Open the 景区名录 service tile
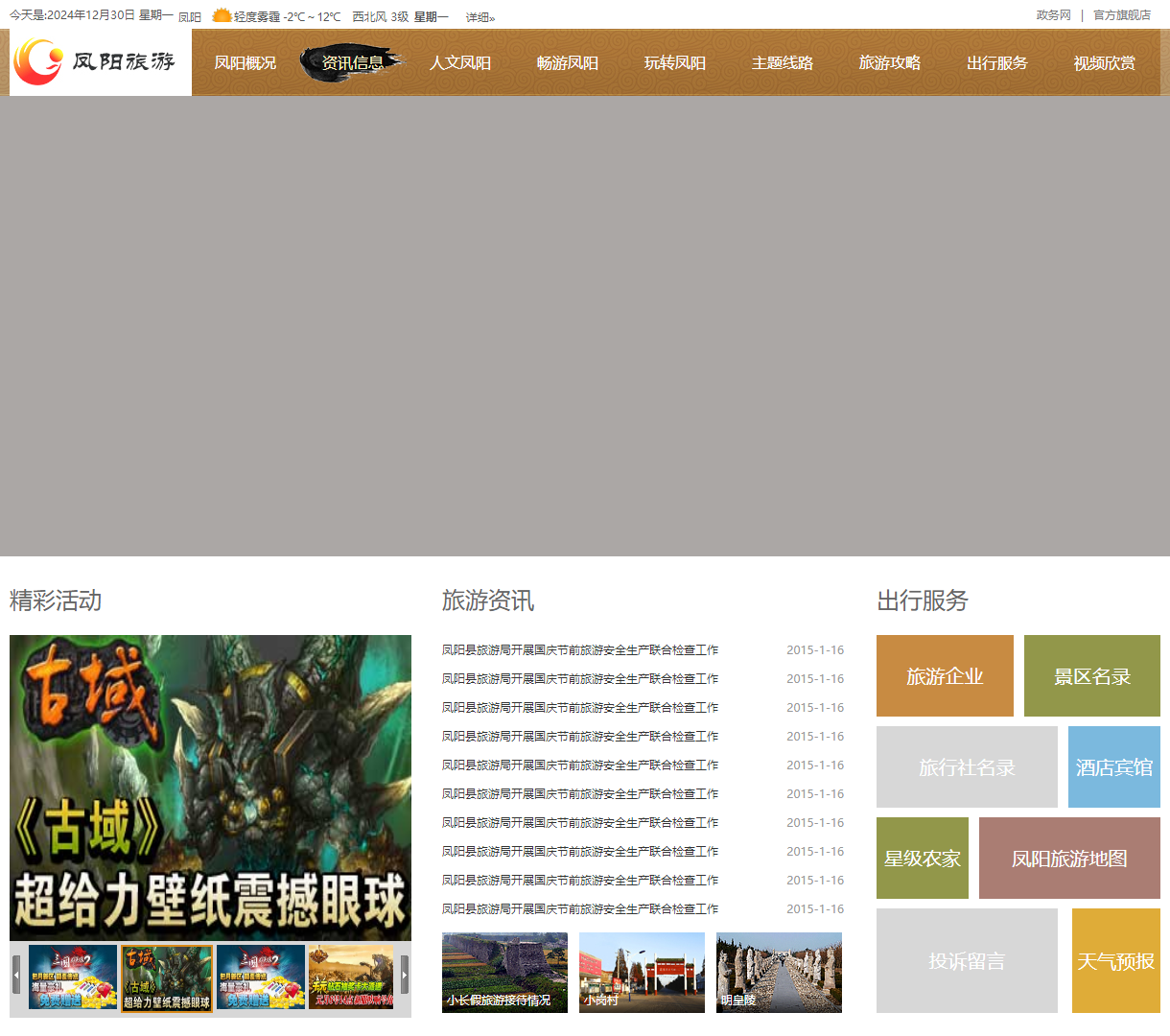 1091,674
